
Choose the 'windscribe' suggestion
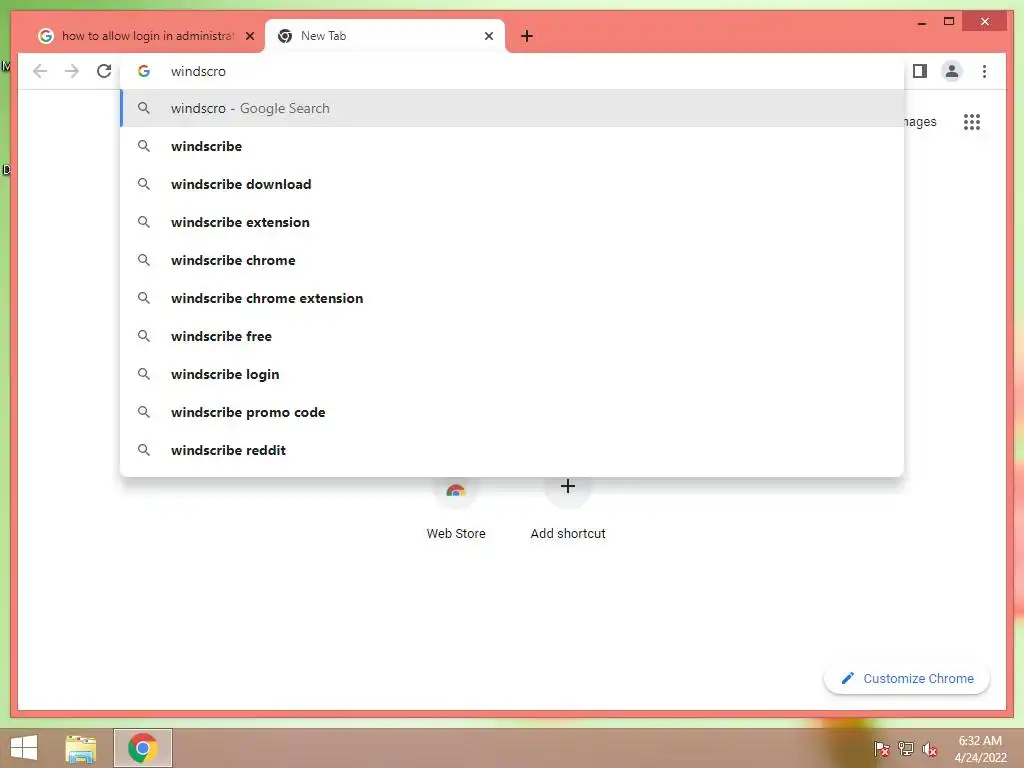[512, 146]
